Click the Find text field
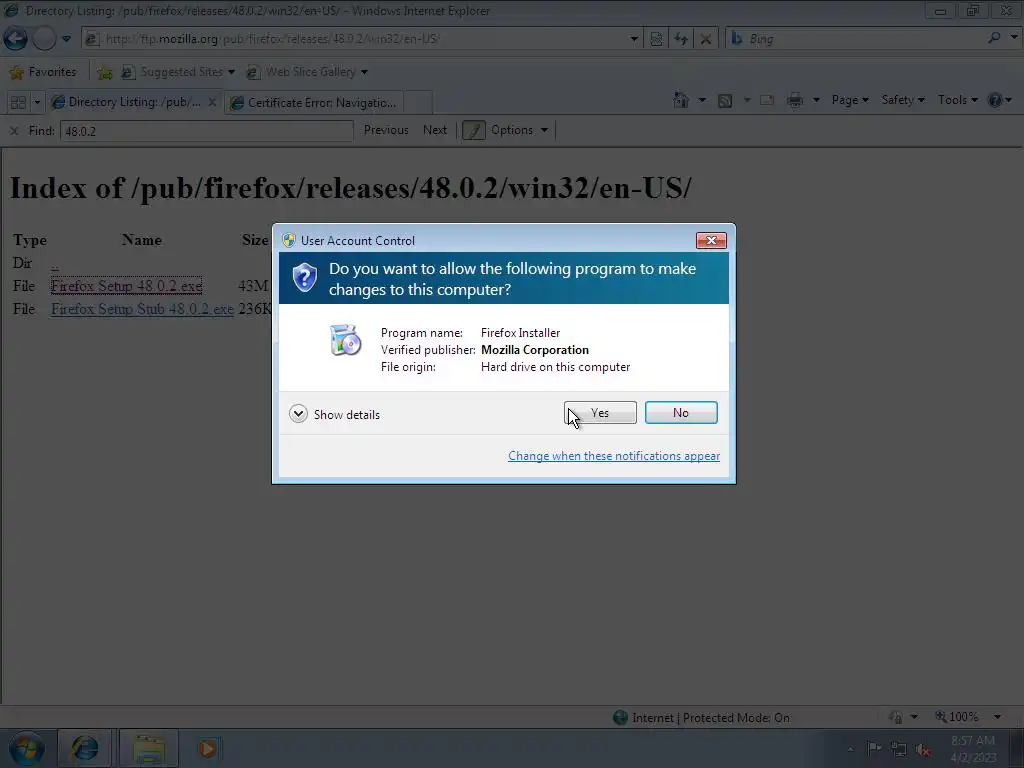Viewport: 1024px width, 768px height. tap(206, 131)
